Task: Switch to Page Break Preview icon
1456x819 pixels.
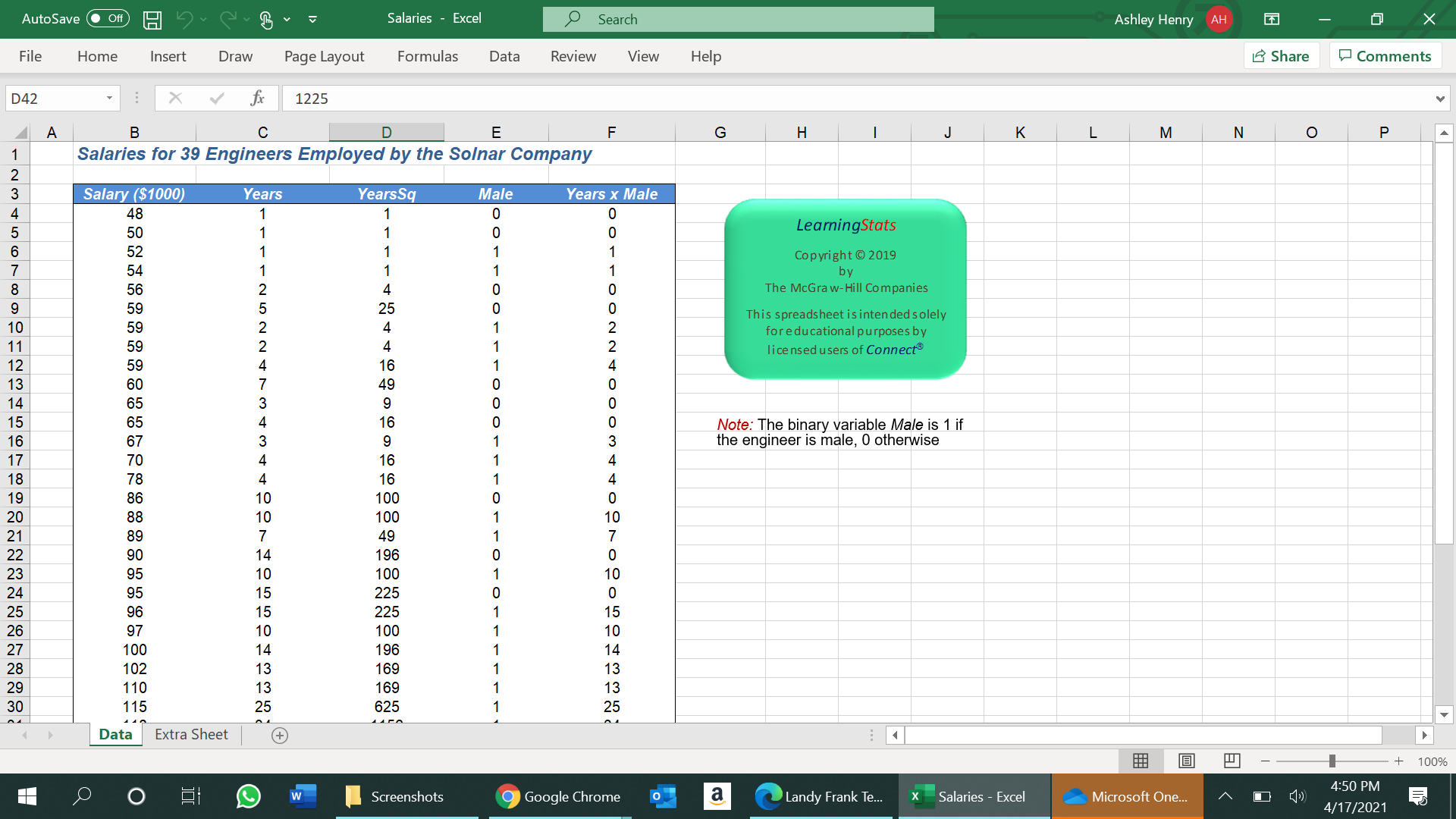Action: (1232, 761)
